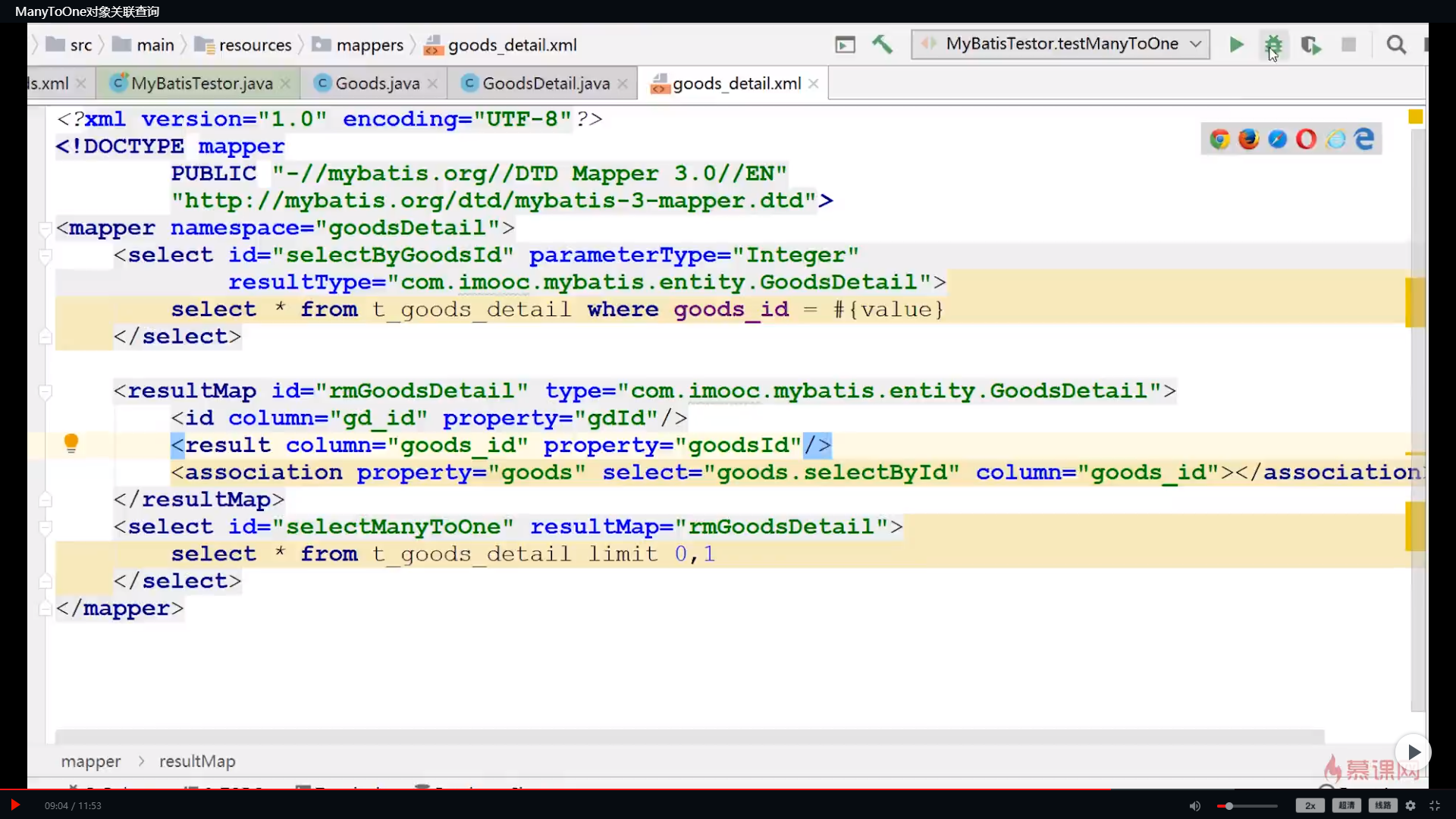
Task: Open the file preview in Opera
Action: click(1306, 139)
